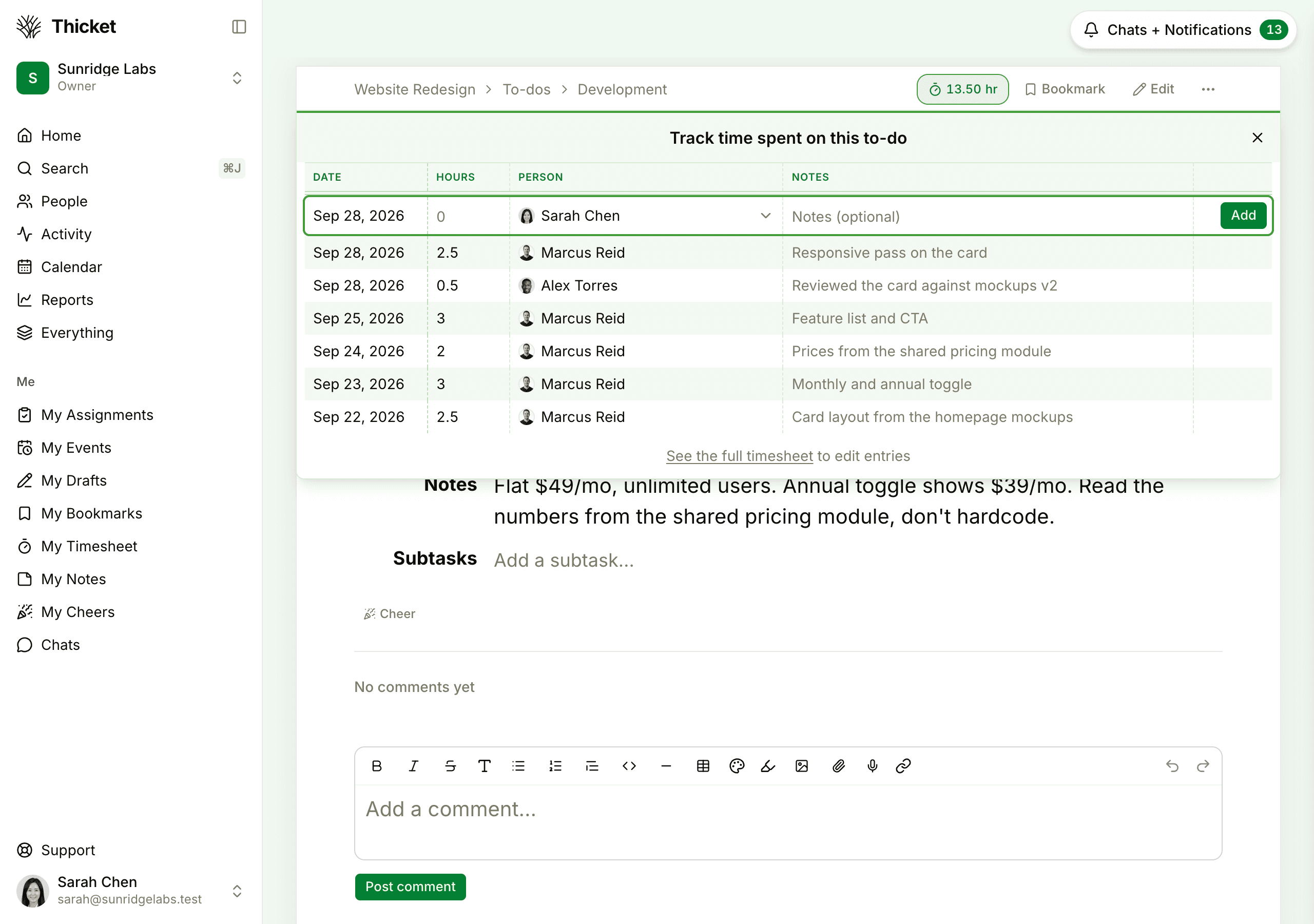
Task: Cheer this to-do
Action: pyautogui.click(x=389, y=614)
